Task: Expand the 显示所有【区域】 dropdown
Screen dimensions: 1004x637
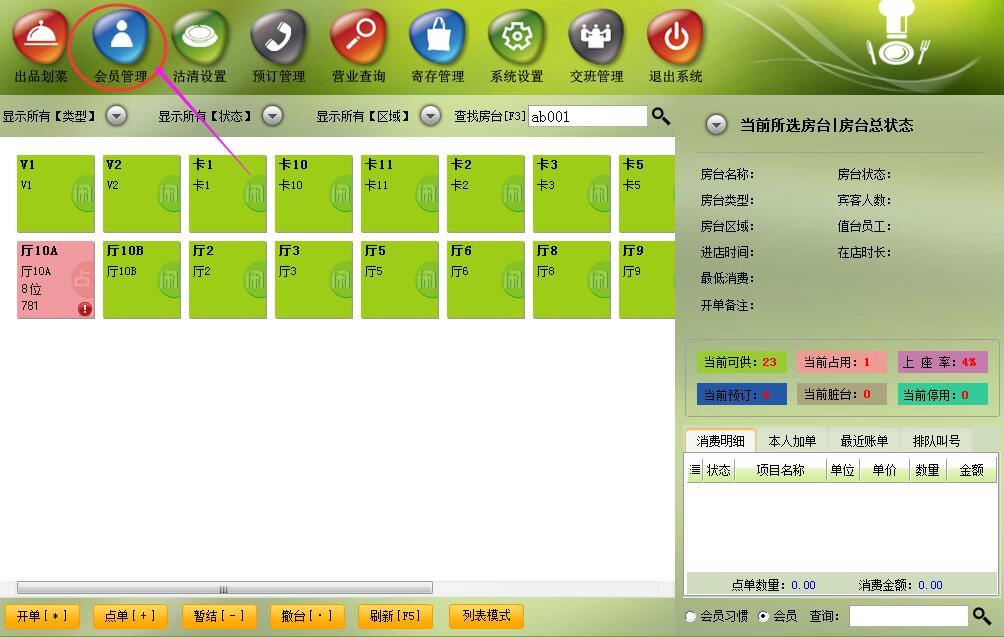Action: (430, 116)
